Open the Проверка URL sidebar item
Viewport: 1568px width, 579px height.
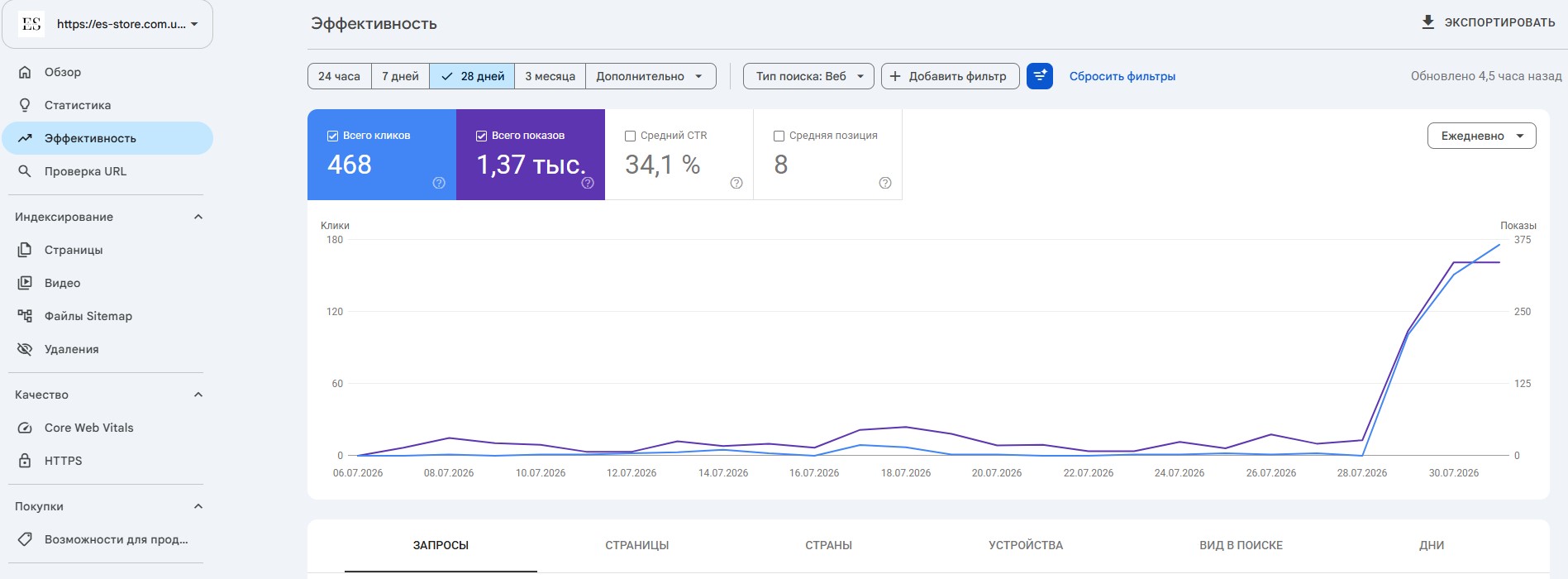pos(107,171)
